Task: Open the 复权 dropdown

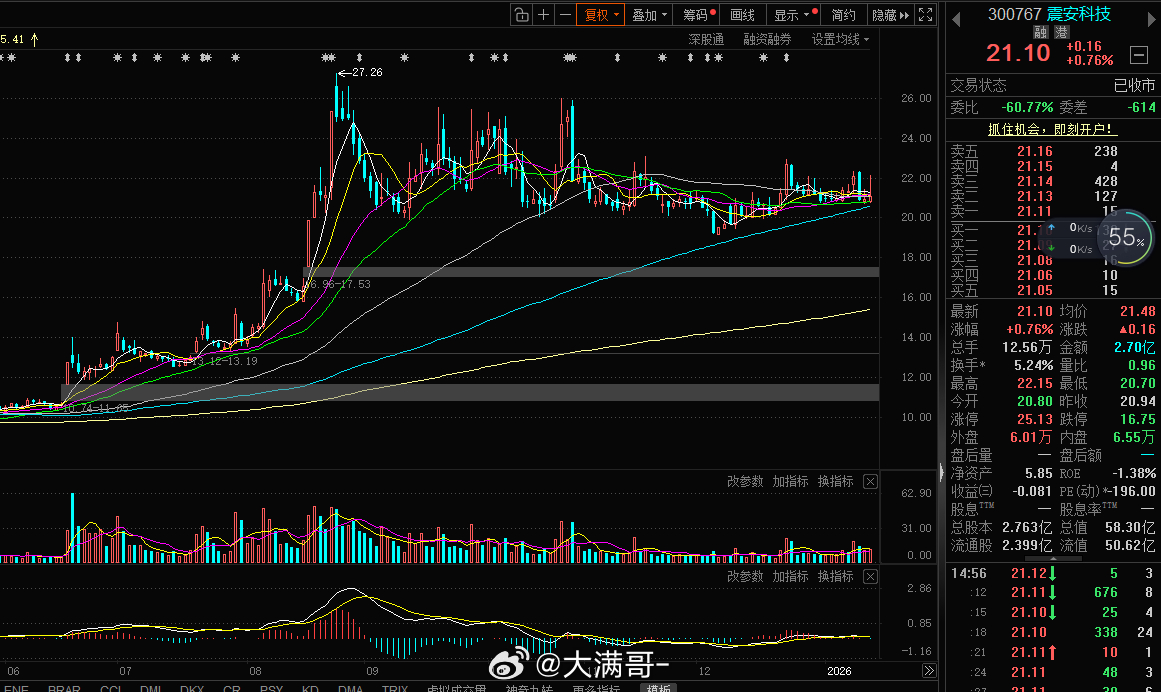Action: 600,15
